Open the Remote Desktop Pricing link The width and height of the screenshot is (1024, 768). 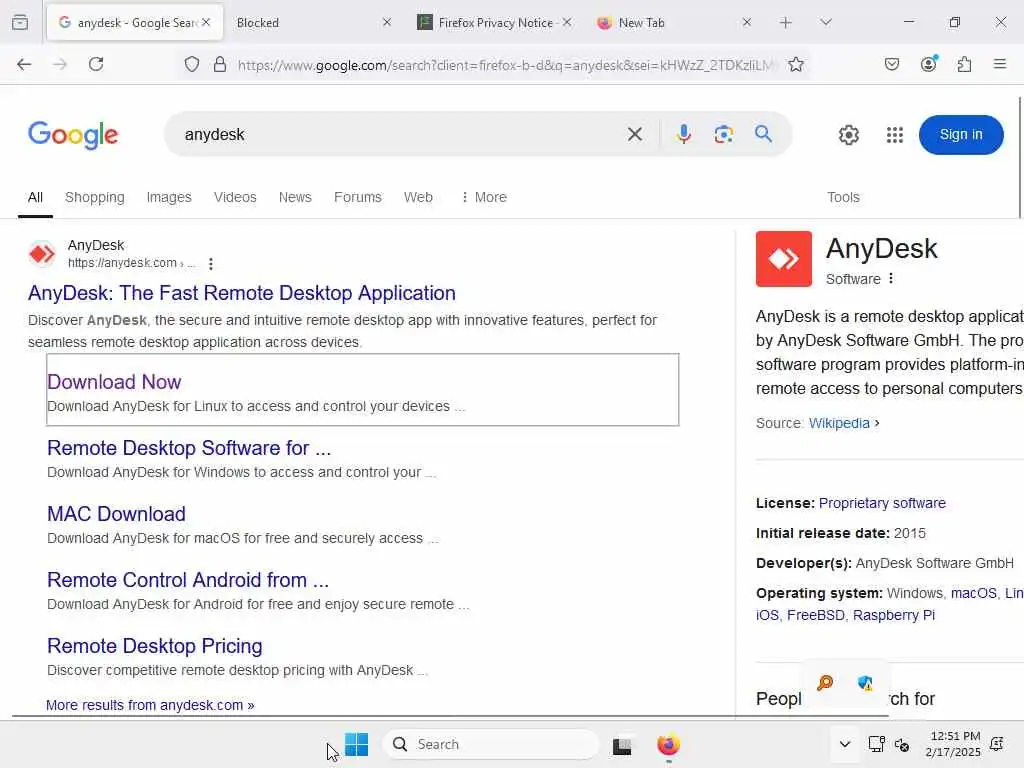click(x=155, y=645)
